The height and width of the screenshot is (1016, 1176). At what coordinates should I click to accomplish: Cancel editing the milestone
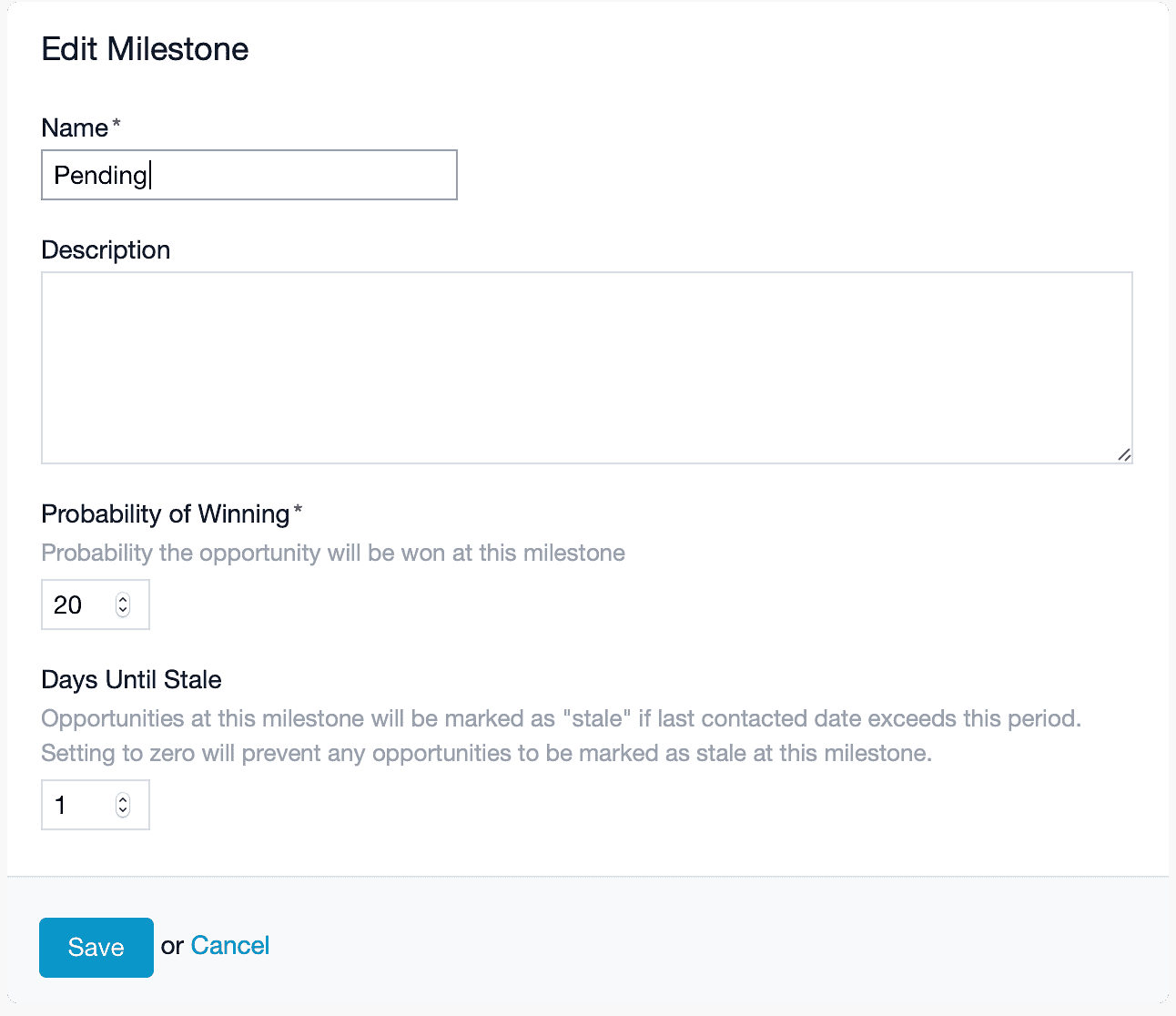(230, 946)
